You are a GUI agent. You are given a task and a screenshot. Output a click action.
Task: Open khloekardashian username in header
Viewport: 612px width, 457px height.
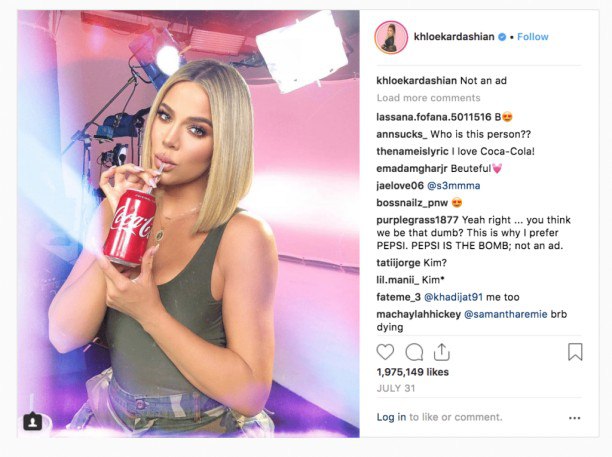(454, 37)
